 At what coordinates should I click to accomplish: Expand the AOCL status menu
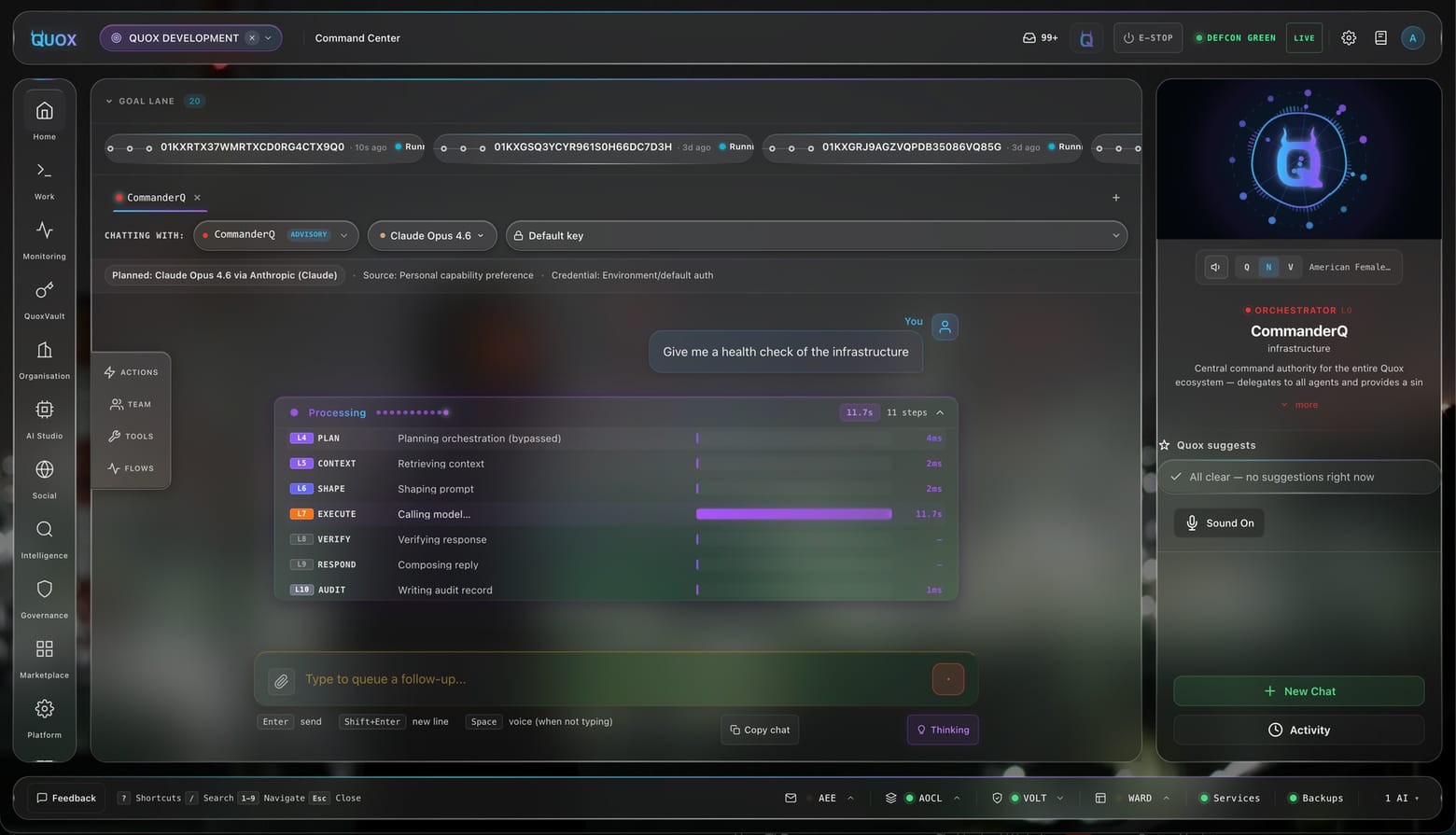pyautogui.click(x=957, y=799)
